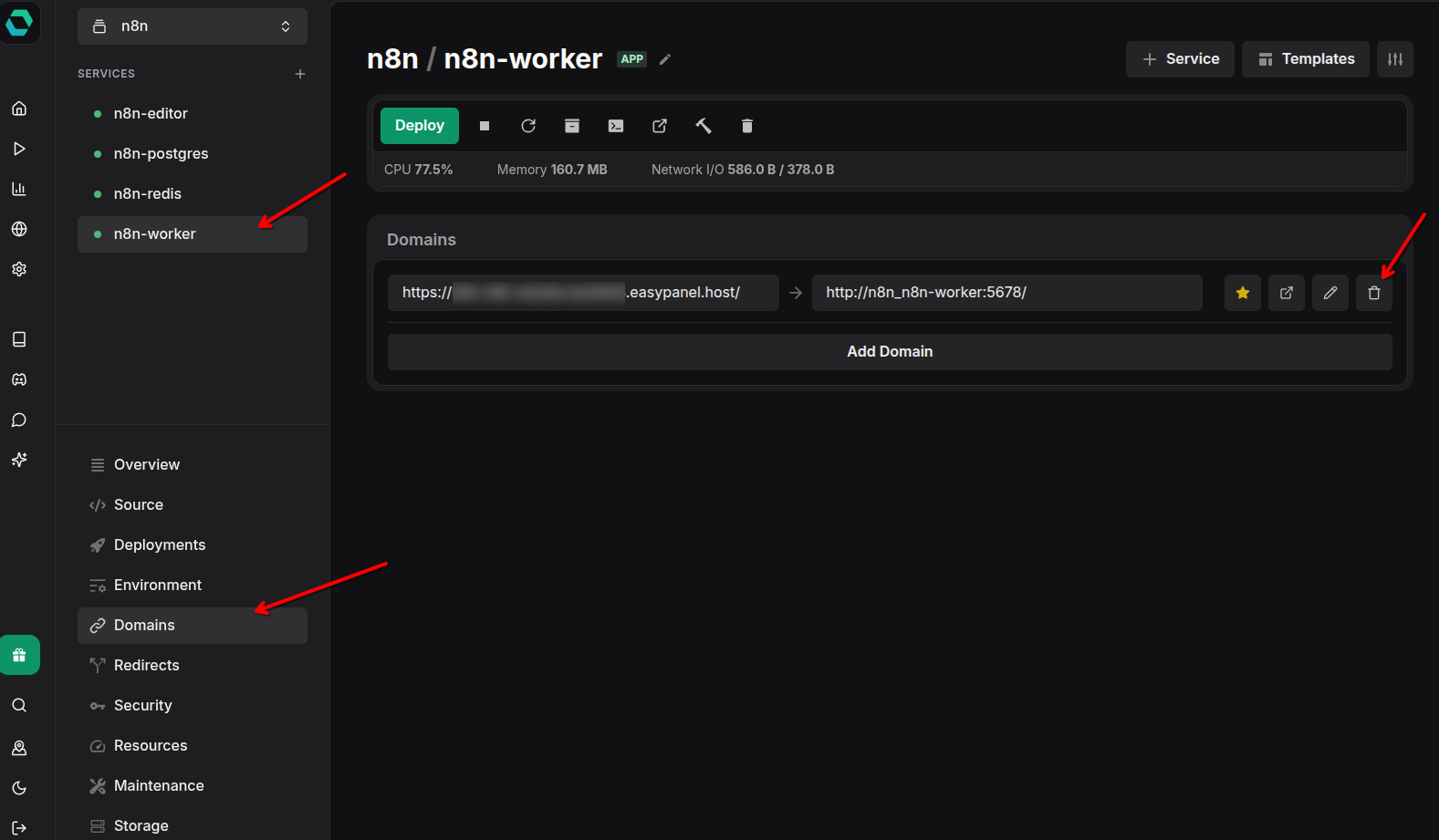The height and width of the screenshot is (840, 1439).
Task: Click the Network I/O stat text
Action: tap(743, 170)
